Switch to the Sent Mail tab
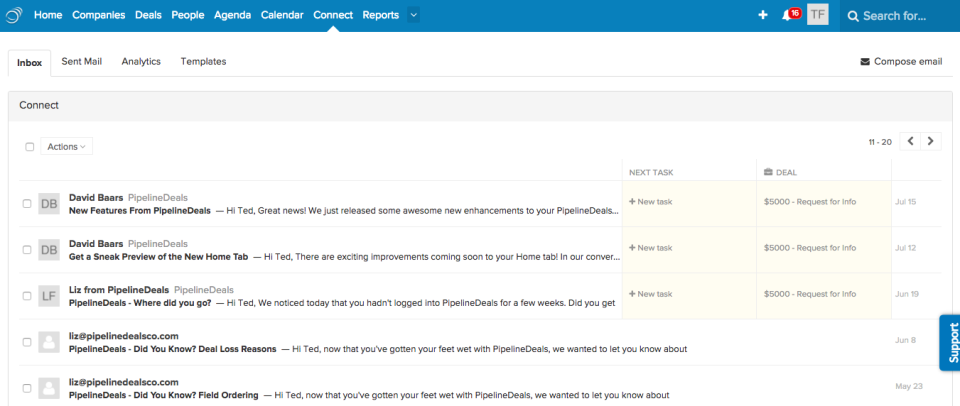 [x=81, y=62]
